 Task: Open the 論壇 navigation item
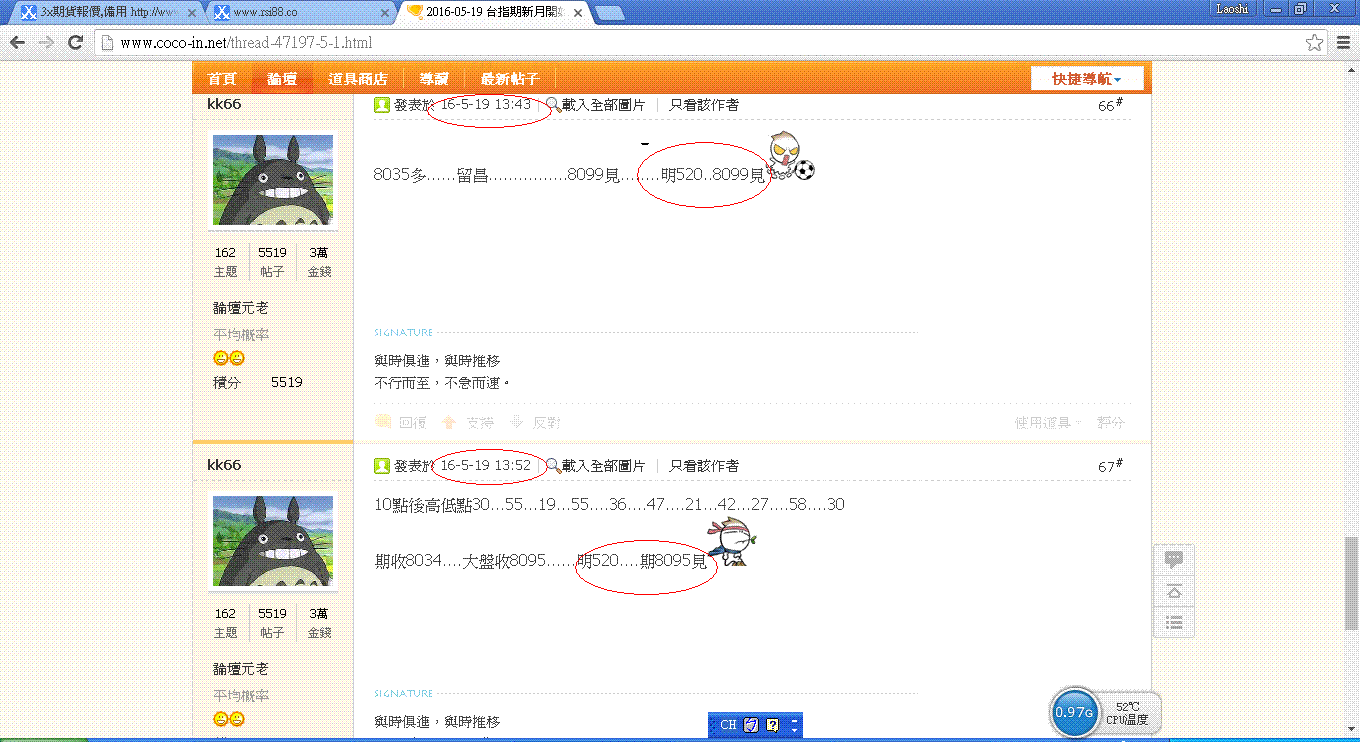[282, 79]
